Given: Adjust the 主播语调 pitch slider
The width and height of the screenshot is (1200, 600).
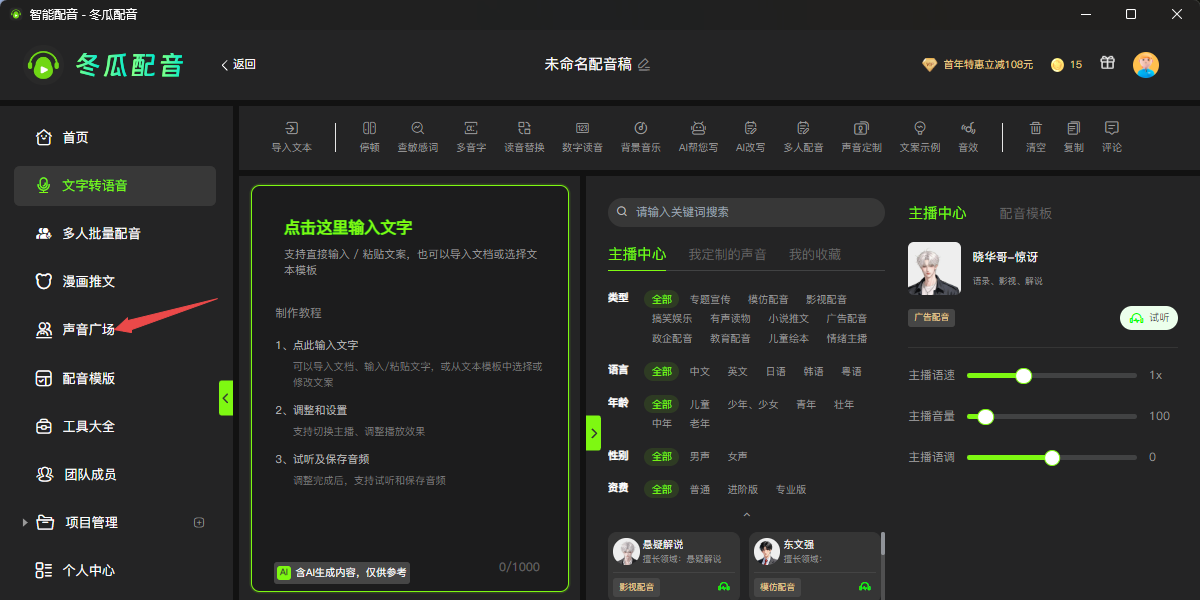Looking at the screenshot, I should point(1052,457).
